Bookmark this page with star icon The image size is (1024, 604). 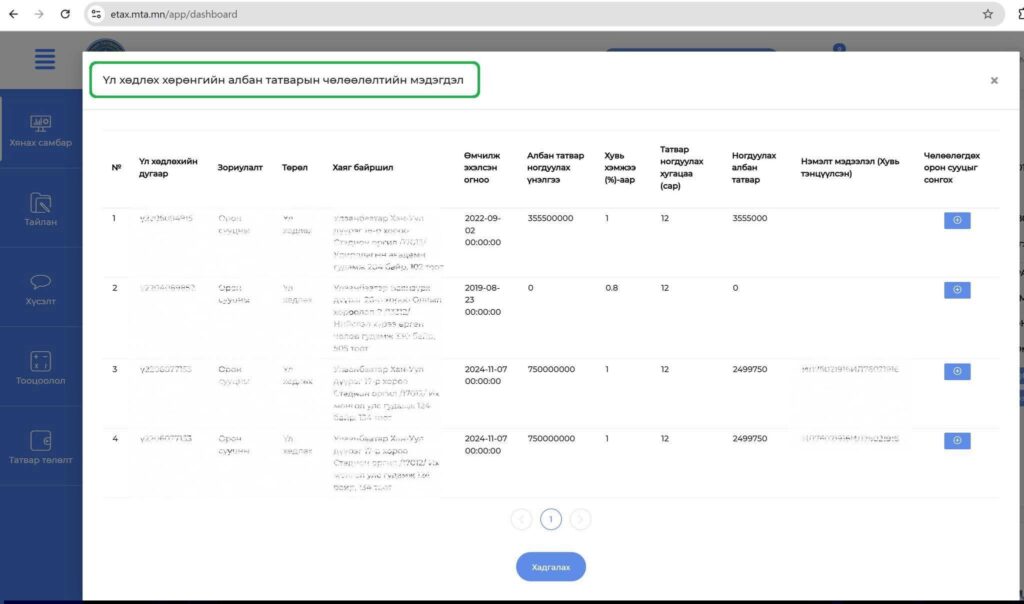[x=988, y=15]
